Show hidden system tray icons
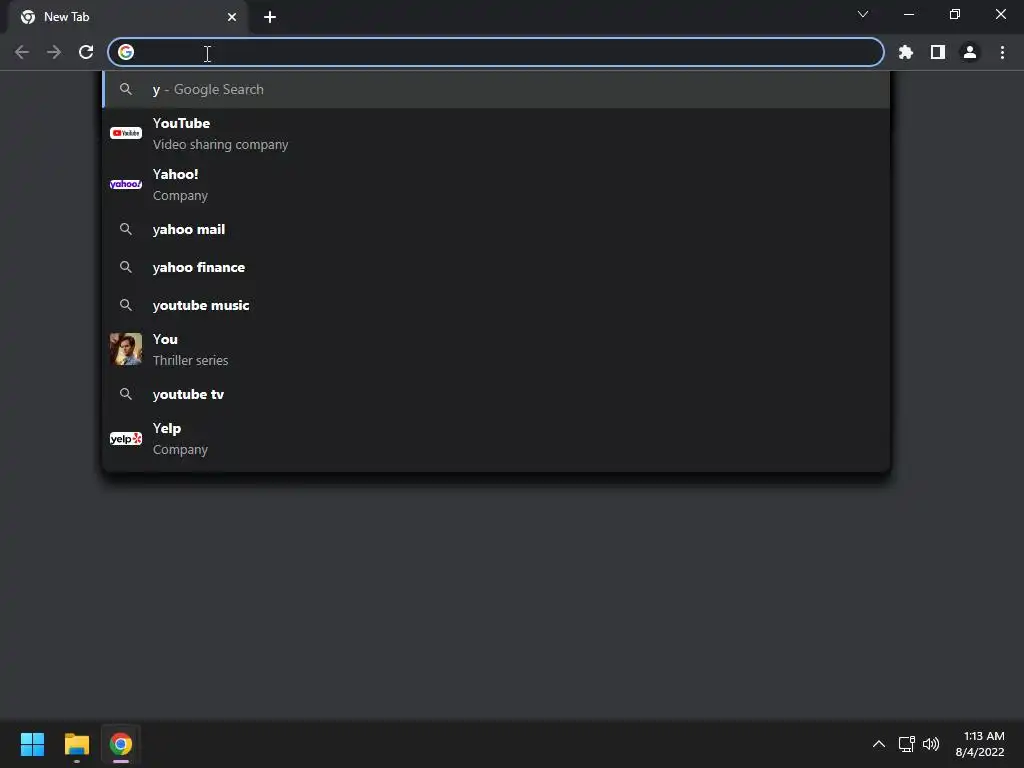 click(879, 744)
